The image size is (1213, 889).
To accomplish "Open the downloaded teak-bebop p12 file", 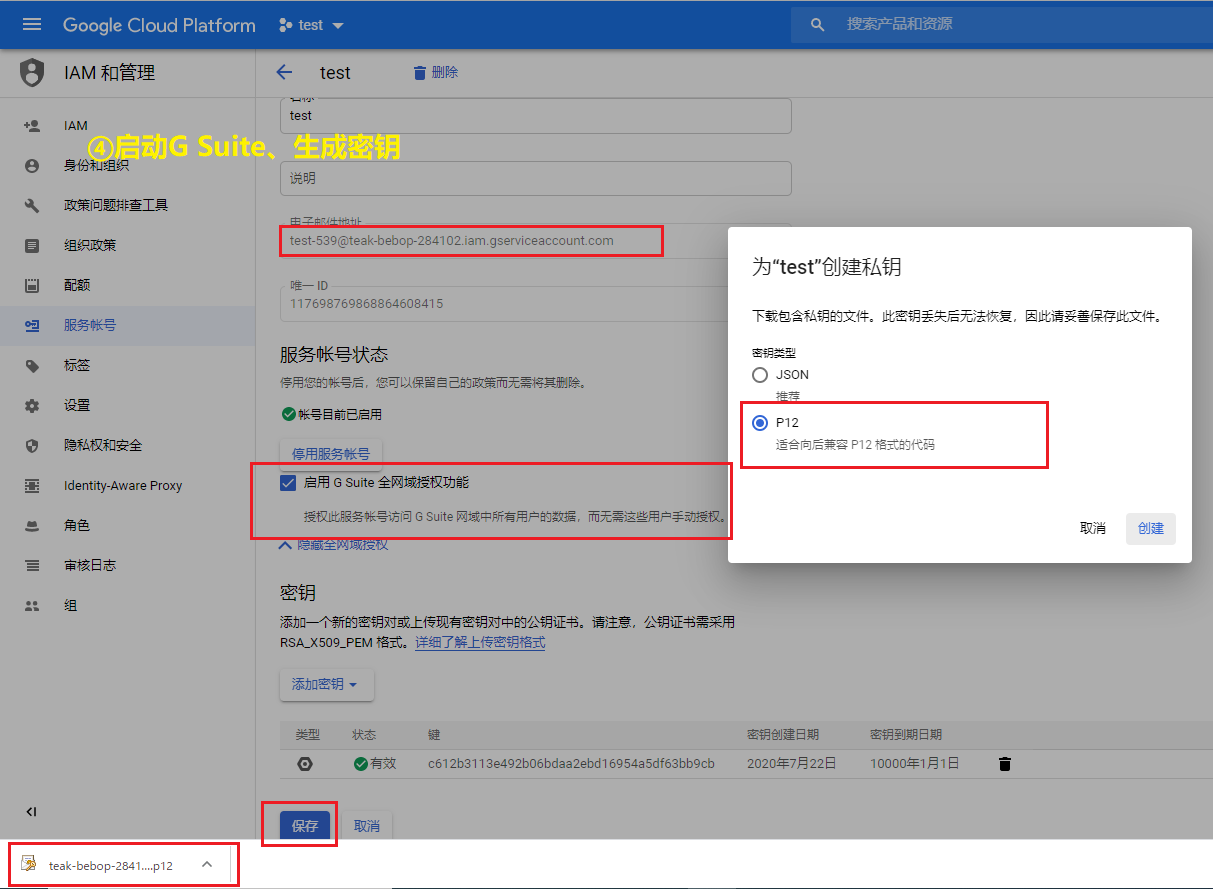I will [x=110, y=863].
